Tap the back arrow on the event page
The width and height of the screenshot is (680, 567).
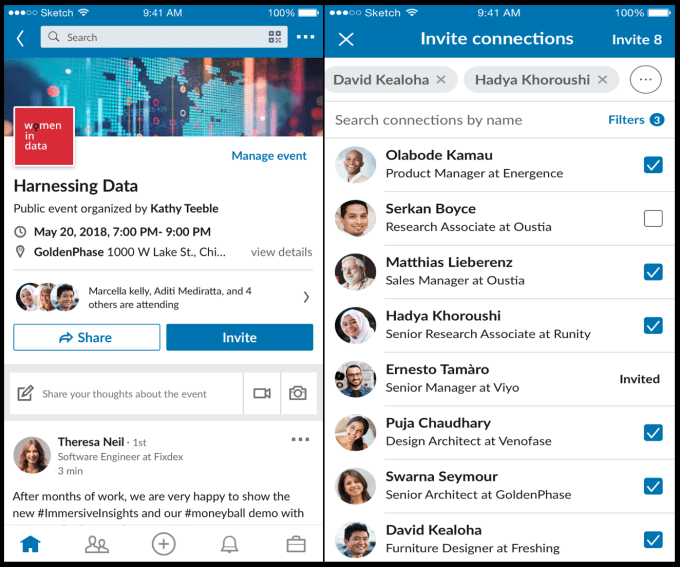coord(20,38)
